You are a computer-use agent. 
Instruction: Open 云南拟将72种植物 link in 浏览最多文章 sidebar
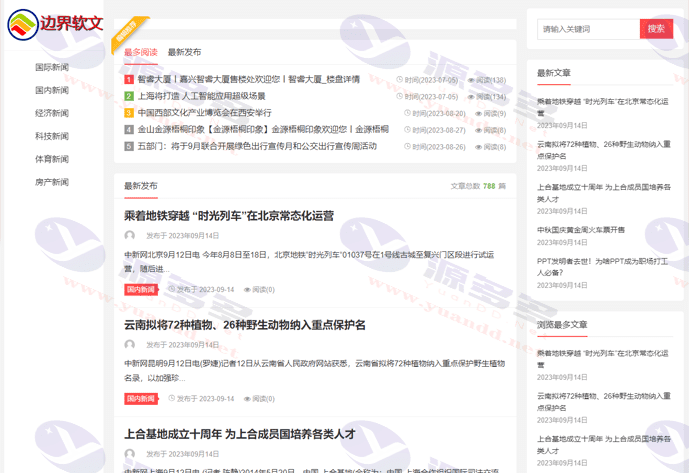tap(604, 402)
